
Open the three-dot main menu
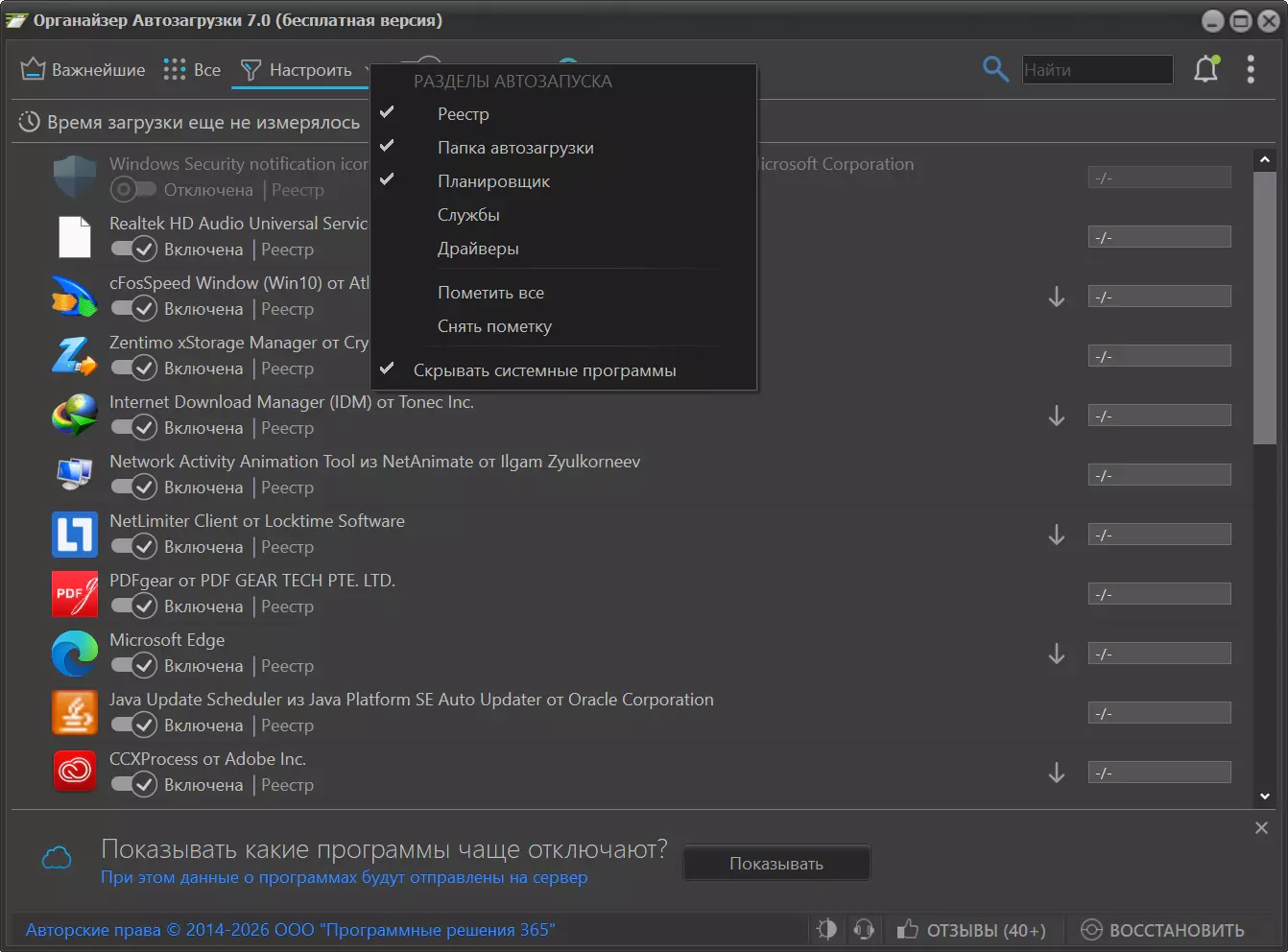tap(1251, 69)
